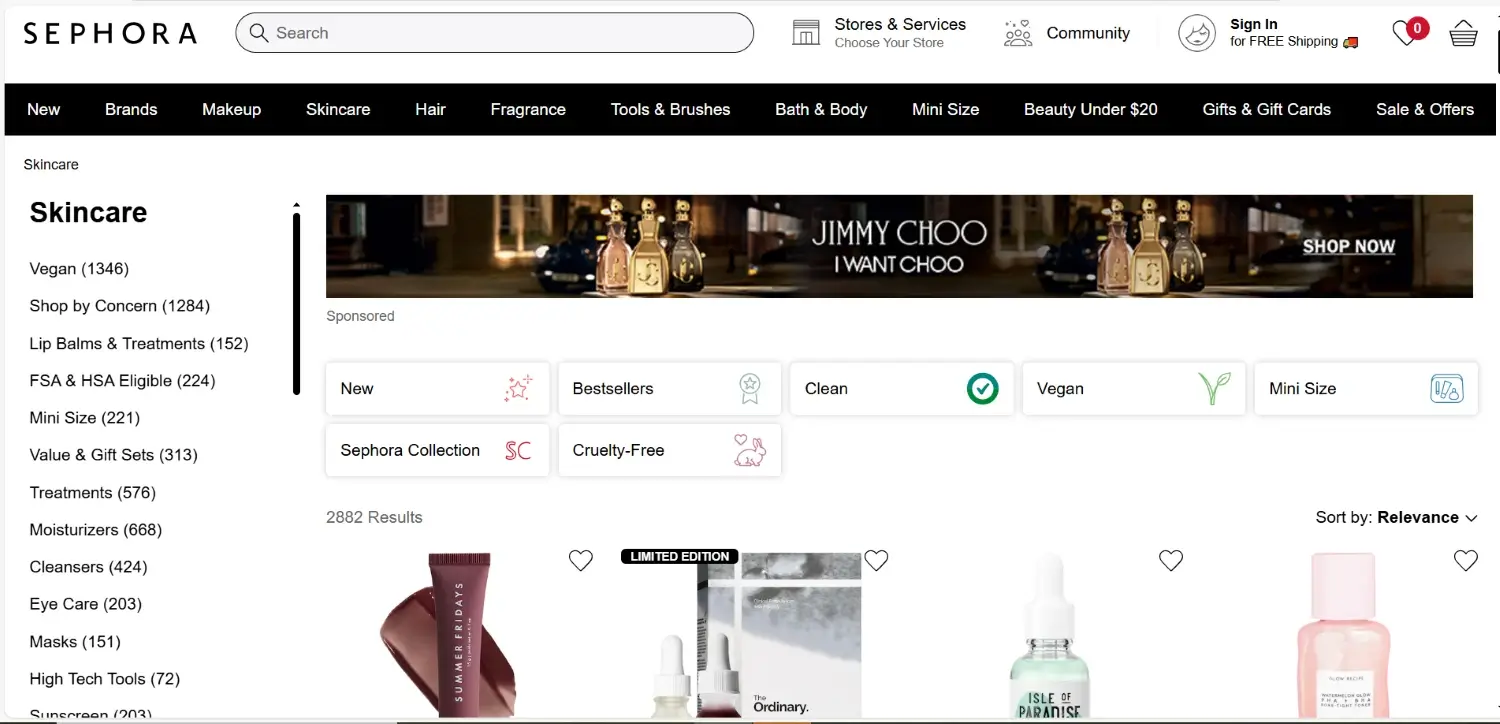Click the sparkle stars icon on New filter
Image resolution: width=1500 pixels, height=724 pixels.
pyautogui.click(x=519, y=388)
